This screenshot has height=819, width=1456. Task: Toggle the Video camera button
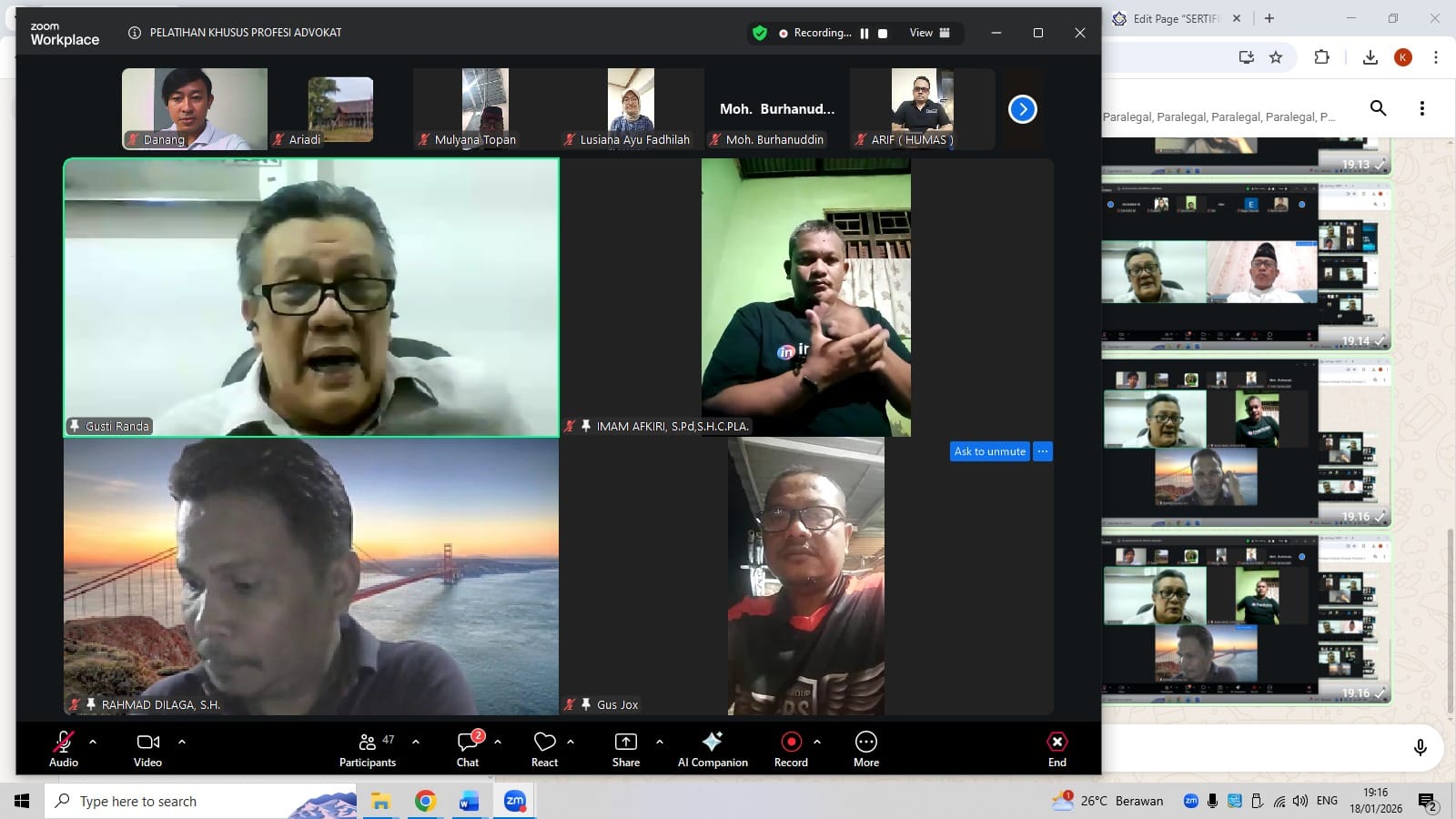(x=147, y=748)
